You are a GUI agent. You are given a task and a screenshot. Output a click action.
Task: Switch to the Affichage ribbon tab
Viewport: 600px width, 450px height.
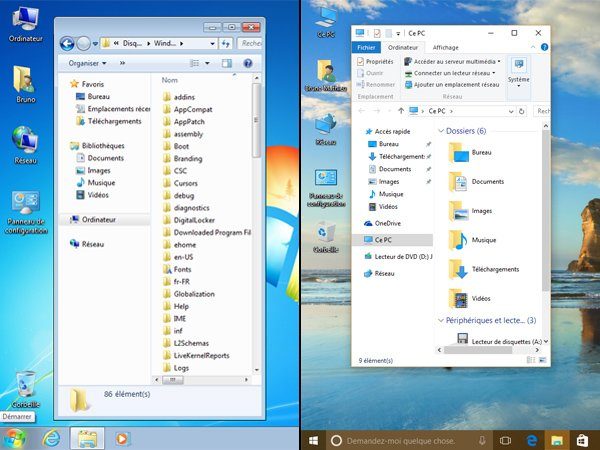(445, 47)
